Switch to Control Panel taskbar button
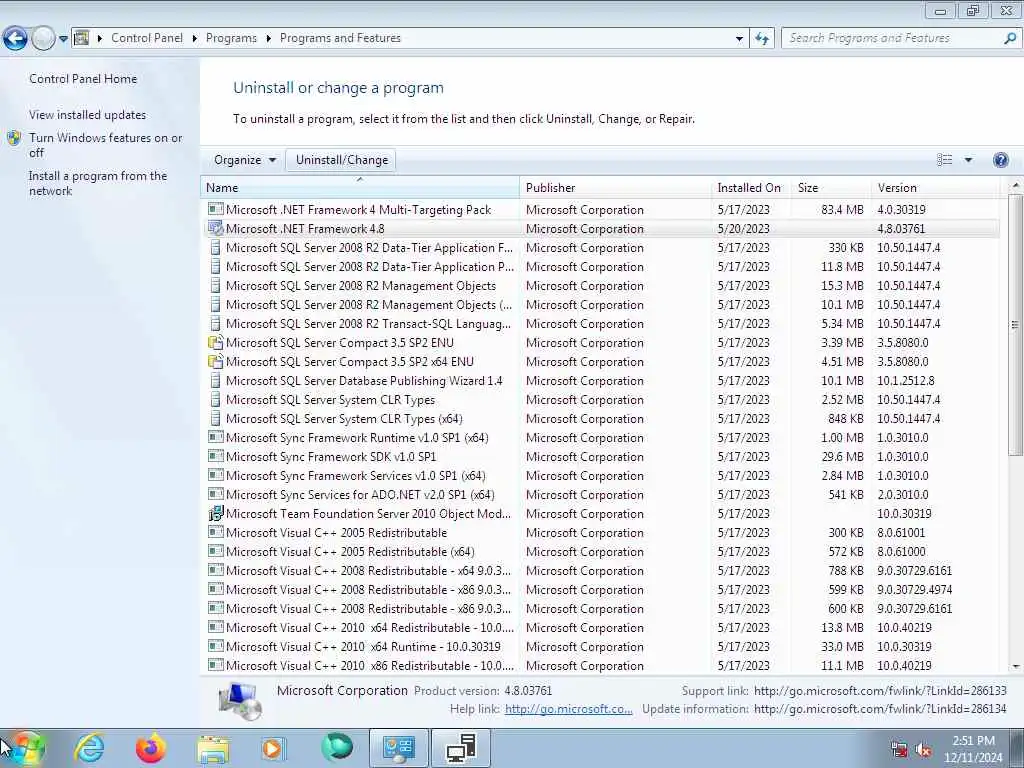 point(399,748)
